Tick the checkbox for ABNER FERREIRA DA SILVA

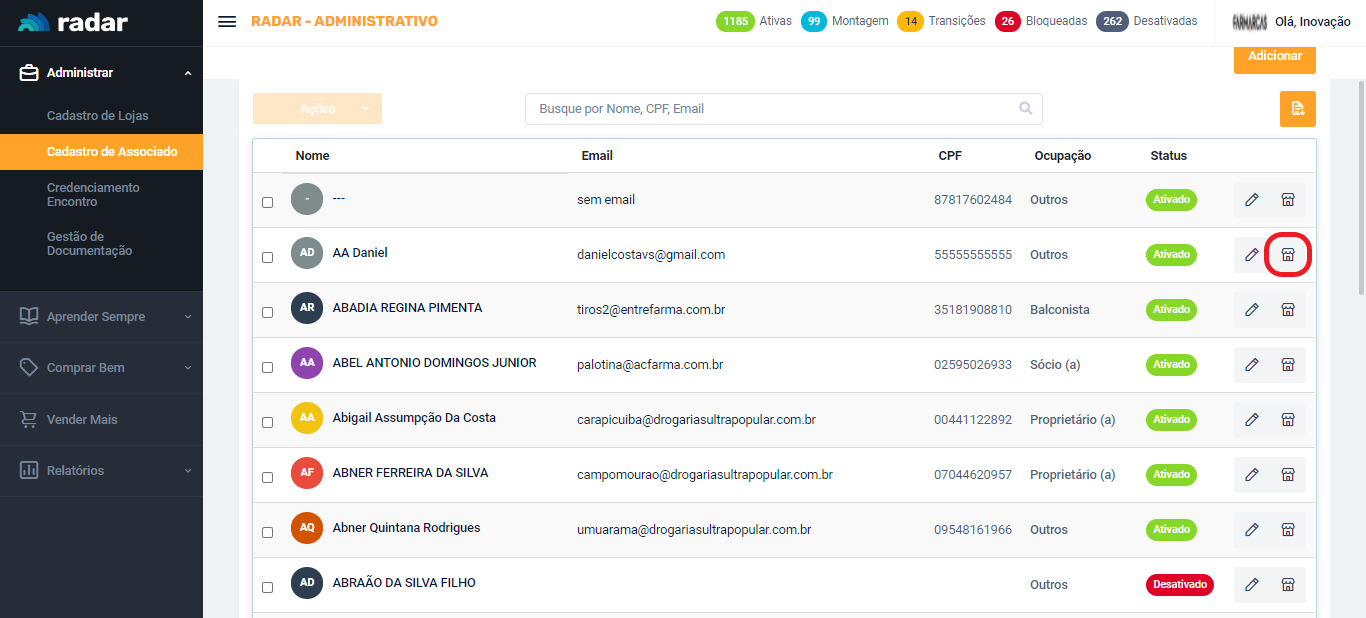tap(267, 477)
